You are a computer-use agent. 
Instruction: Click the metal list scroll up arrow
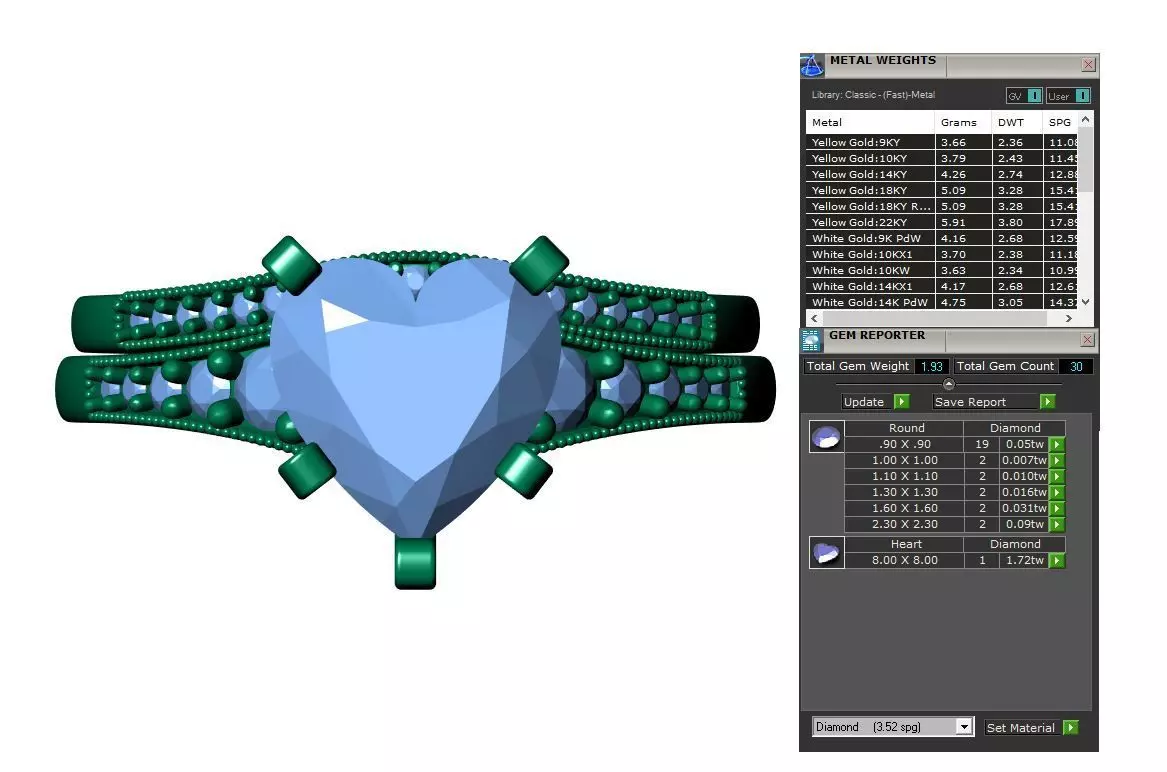(1085, 119)
